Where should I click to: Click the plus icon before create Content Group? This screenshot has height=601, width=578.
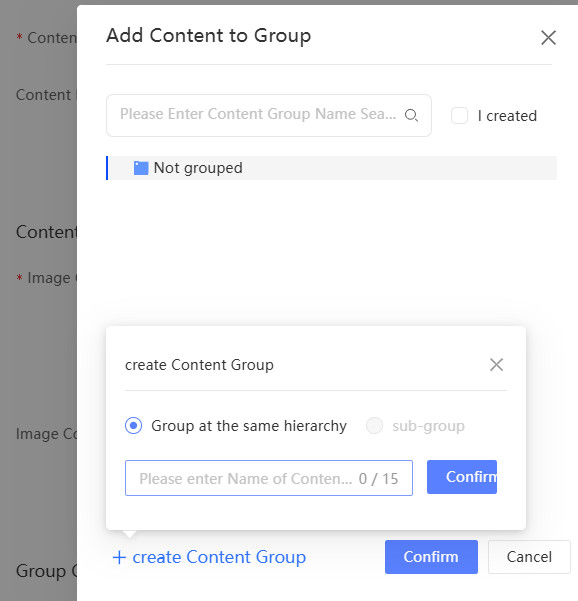(x=119, y=557)
